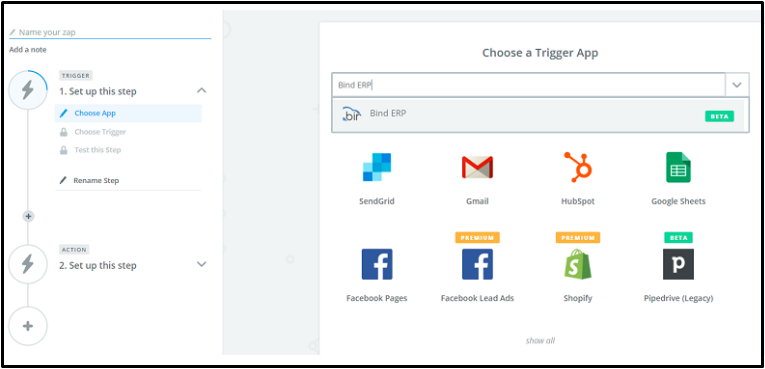Viewport: 765px width, 369px height.
Task: Collapse the trigger step chevron
Action: point(201,91)
